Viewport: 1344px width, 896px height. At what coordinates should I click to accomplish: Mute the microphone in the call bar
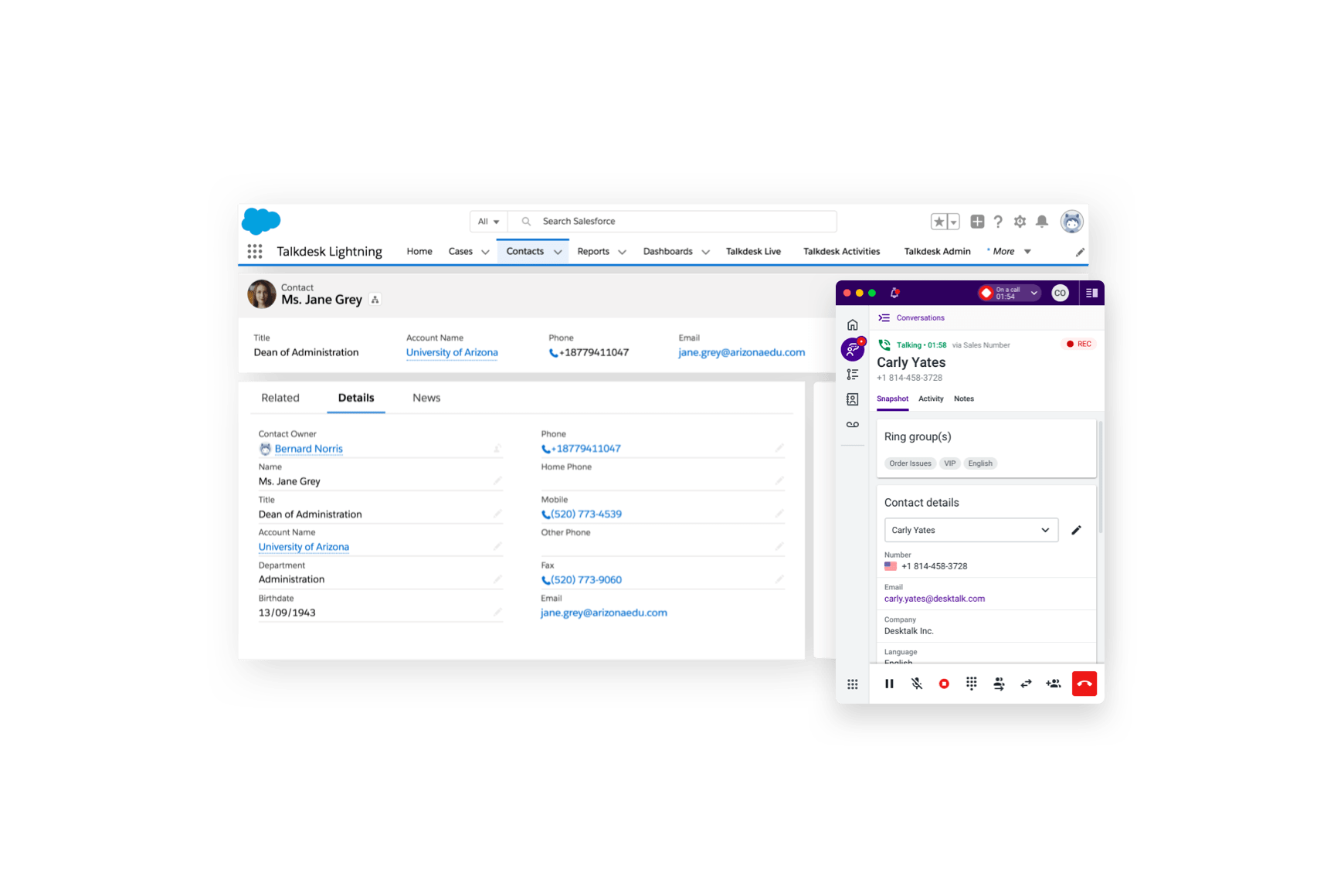coord(917,684)
